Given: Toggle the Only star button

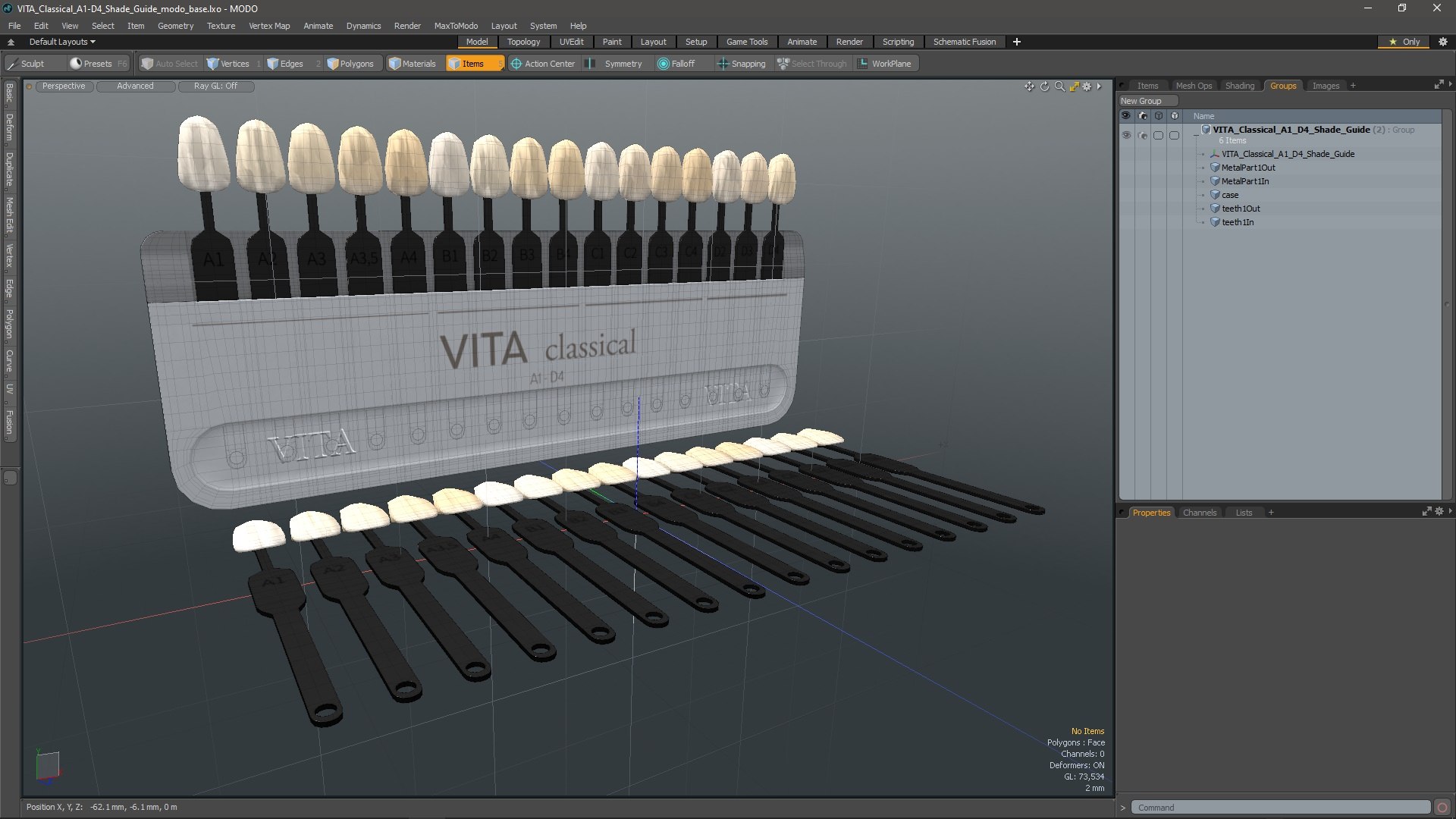Looking at the screenshot, I should click(1404, 42).
